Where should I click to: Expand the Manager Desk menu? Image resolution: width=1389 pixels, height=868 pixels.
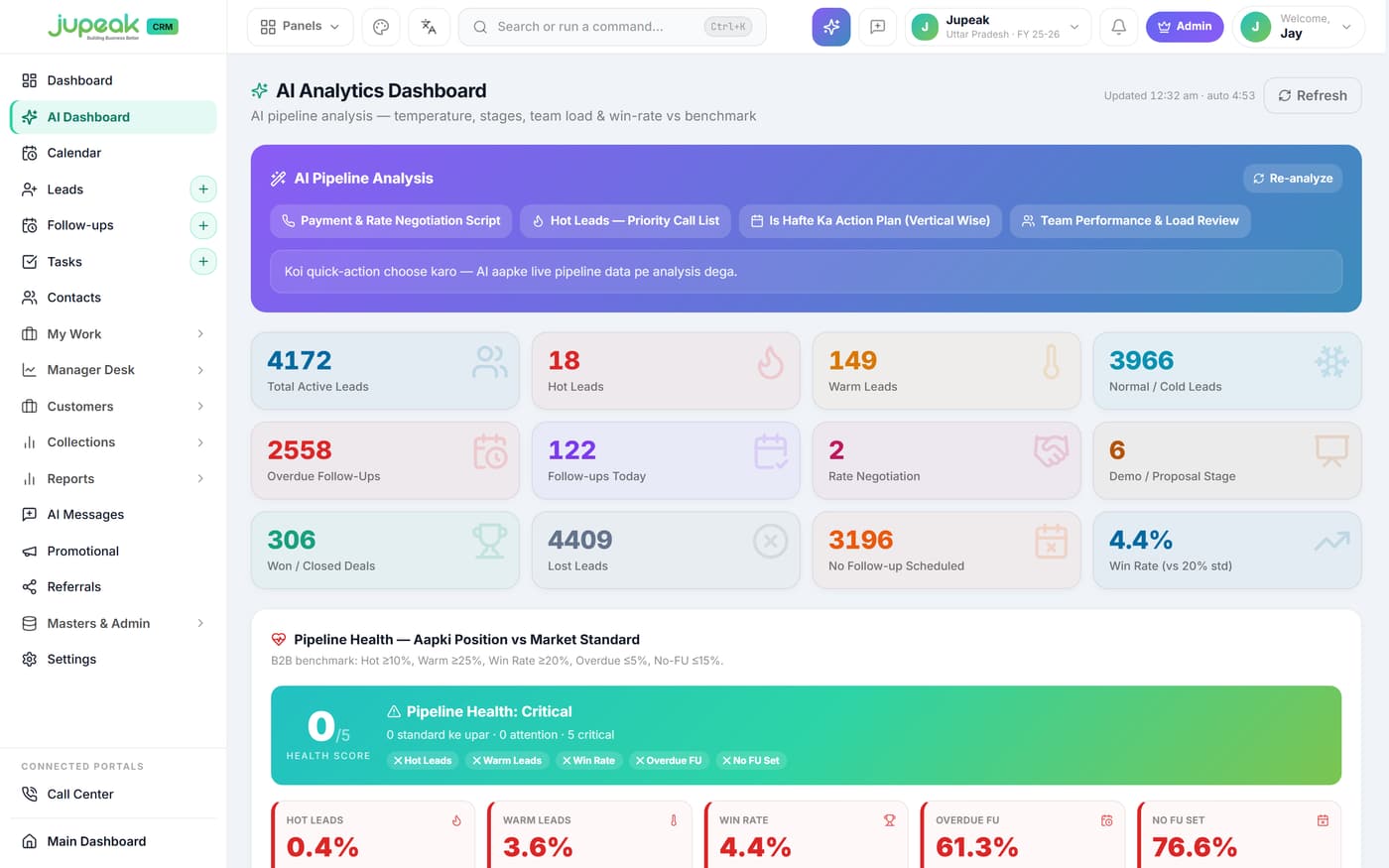pyautogui.click(x=113, y=370)
